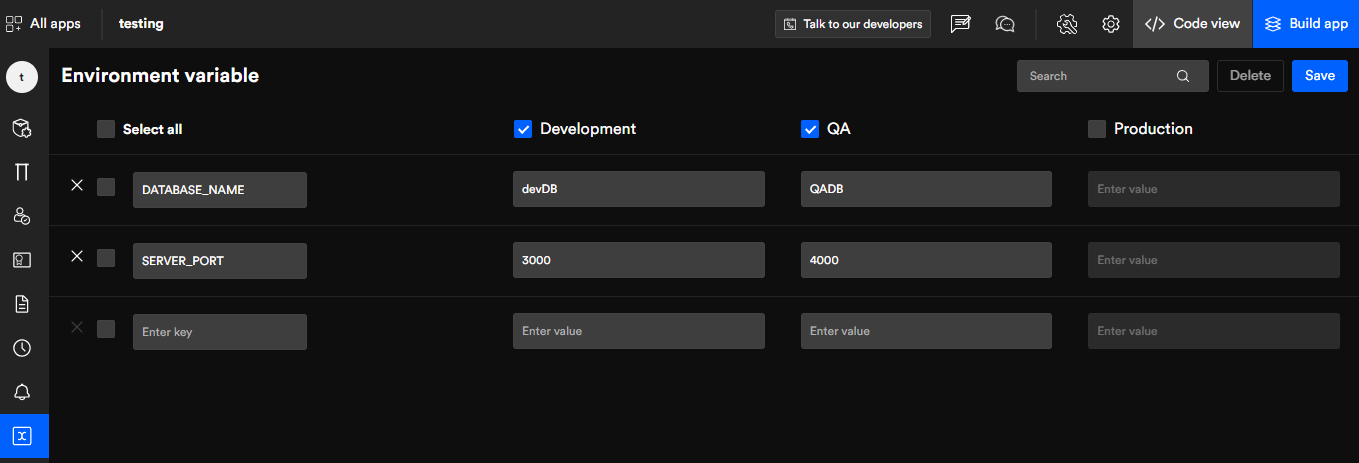Switch to Code view
Viewport: 1359px width, 463px height.
click(1192, 24)
